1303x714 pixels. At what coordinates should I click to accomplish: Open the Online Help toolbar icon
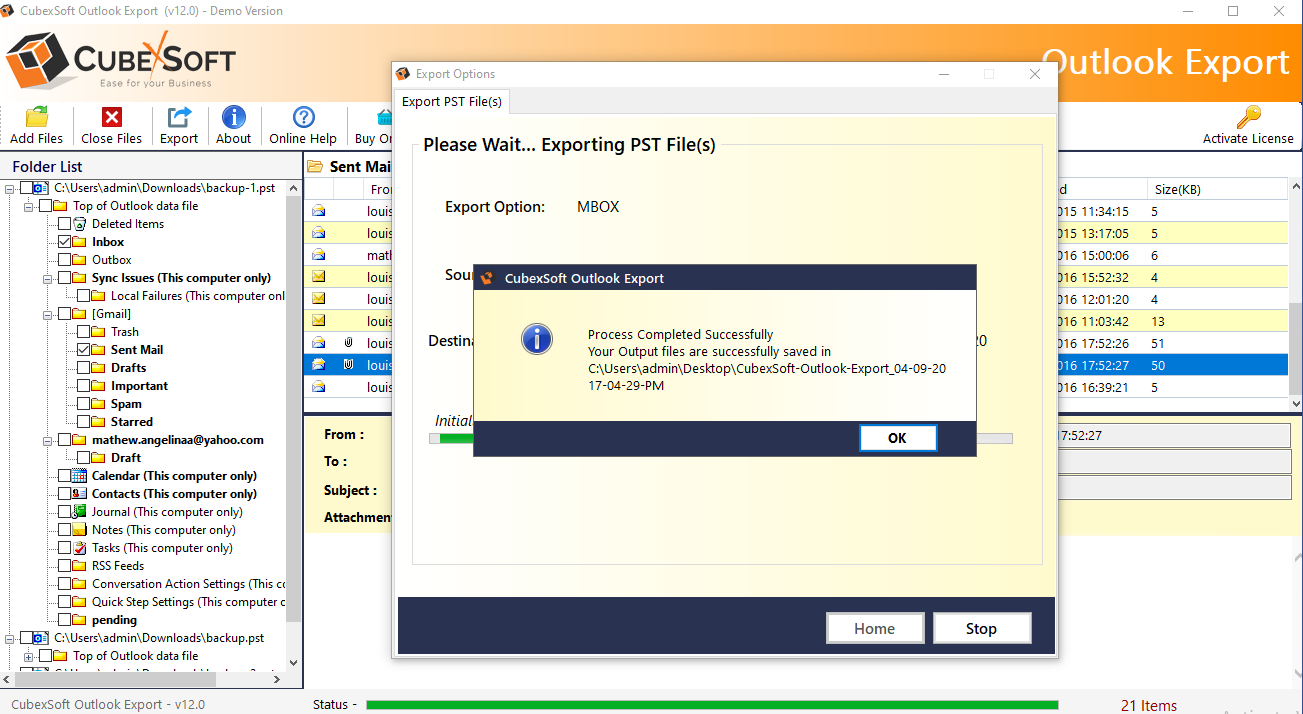pos(303,117)
